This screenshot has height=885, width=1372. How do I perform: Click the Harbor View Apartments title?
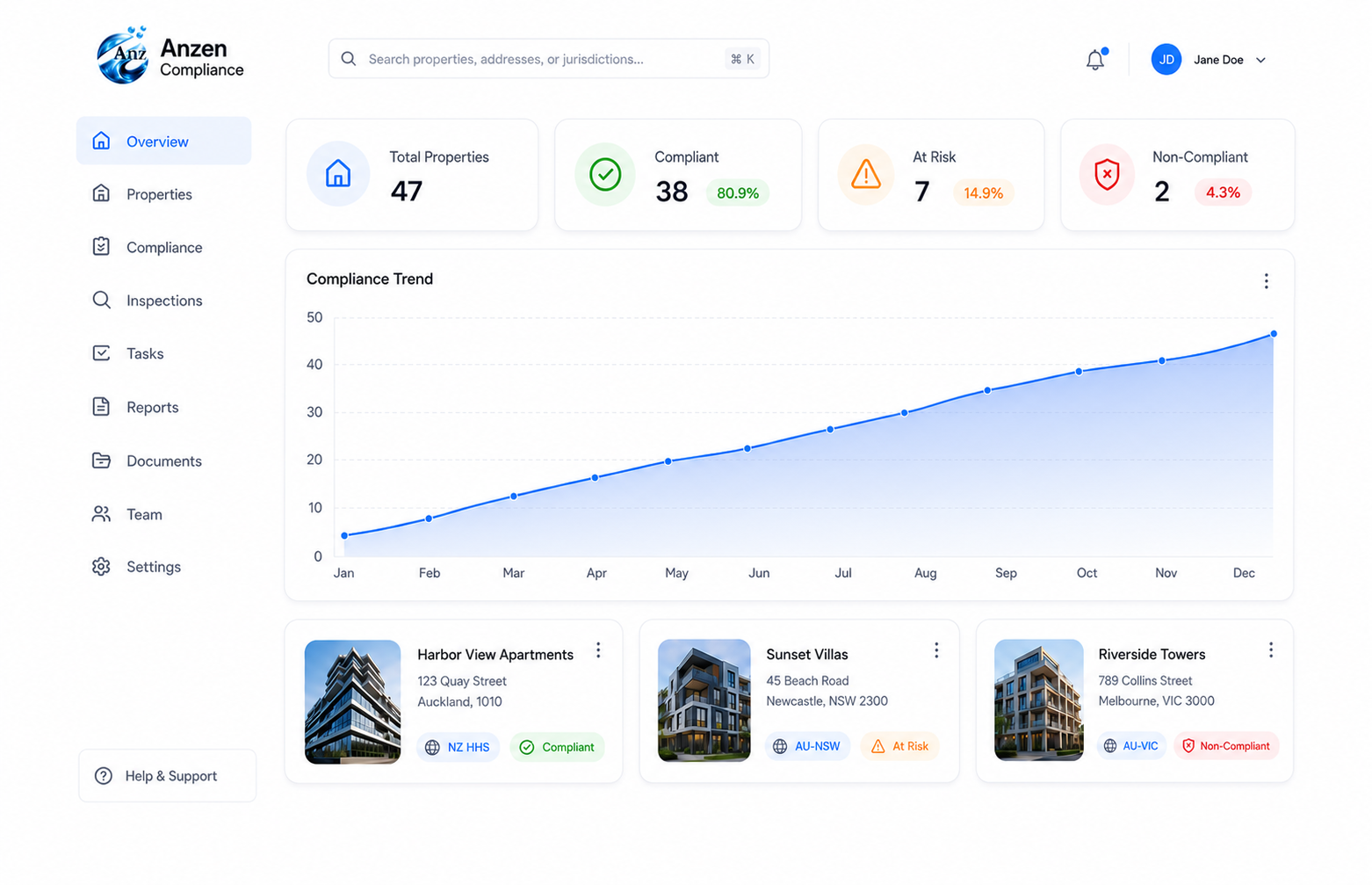[x=495, y=655]
